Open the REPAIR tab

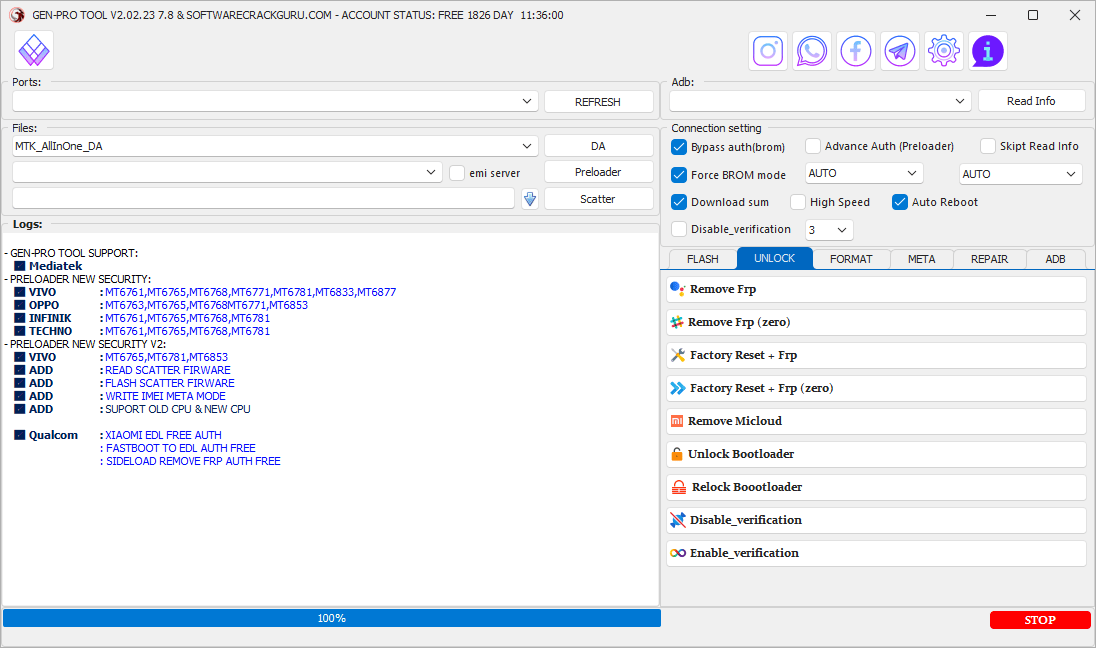coord(988,259)
